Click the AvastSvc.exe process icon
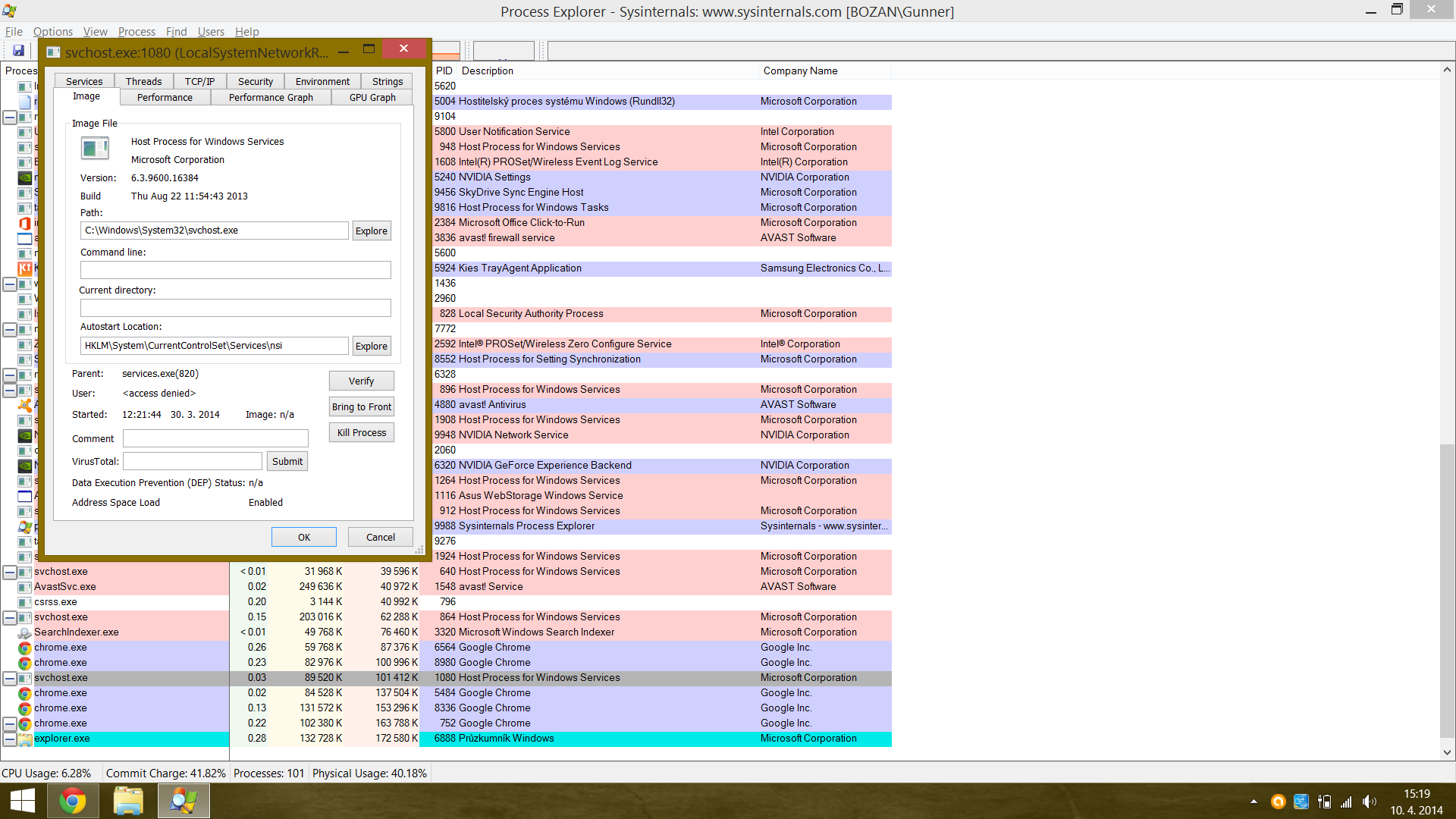The width and height of the screenshot is (1456, 819). (x=24, y=587)
